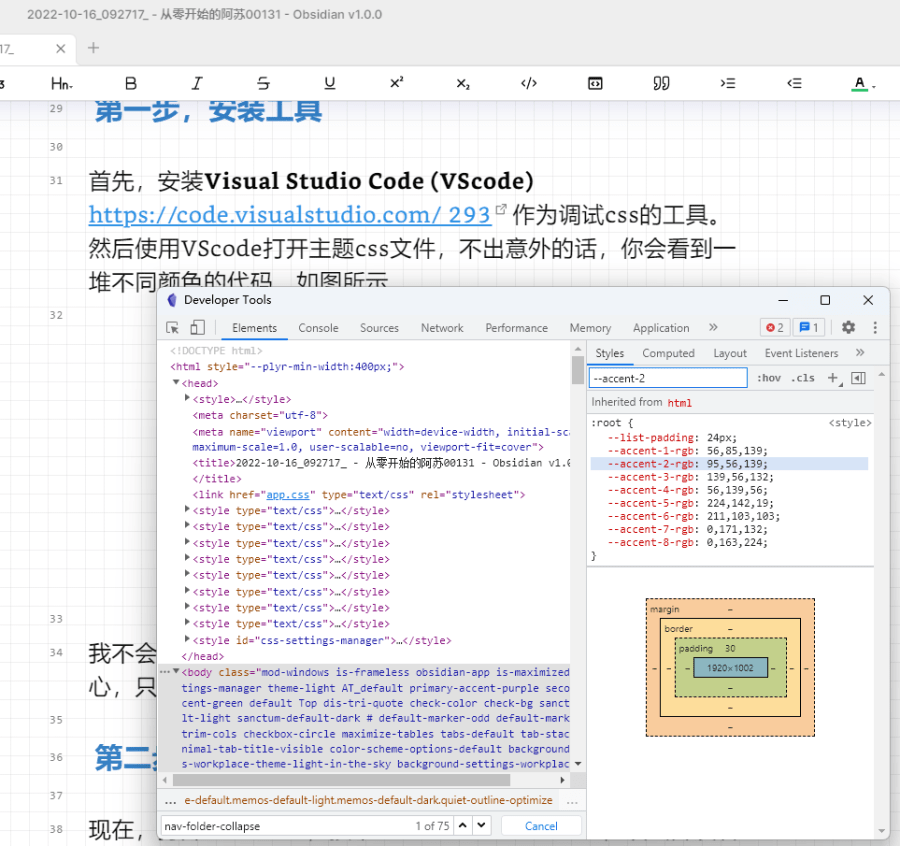This screenshot has width=900, height=846.
Task: Open the app.css stylesheet link
Action: pos(288,495)
